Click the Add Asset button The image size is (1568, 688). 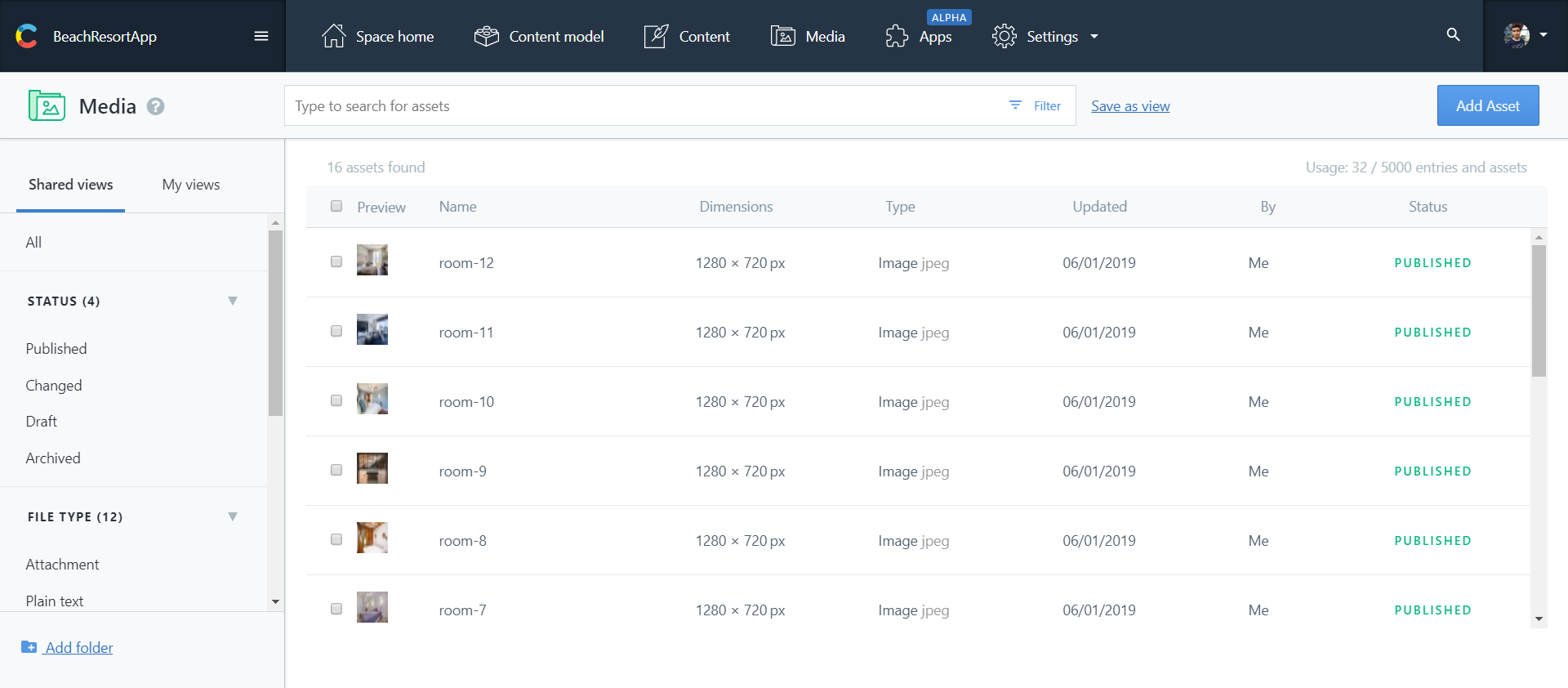[1488, 105]
